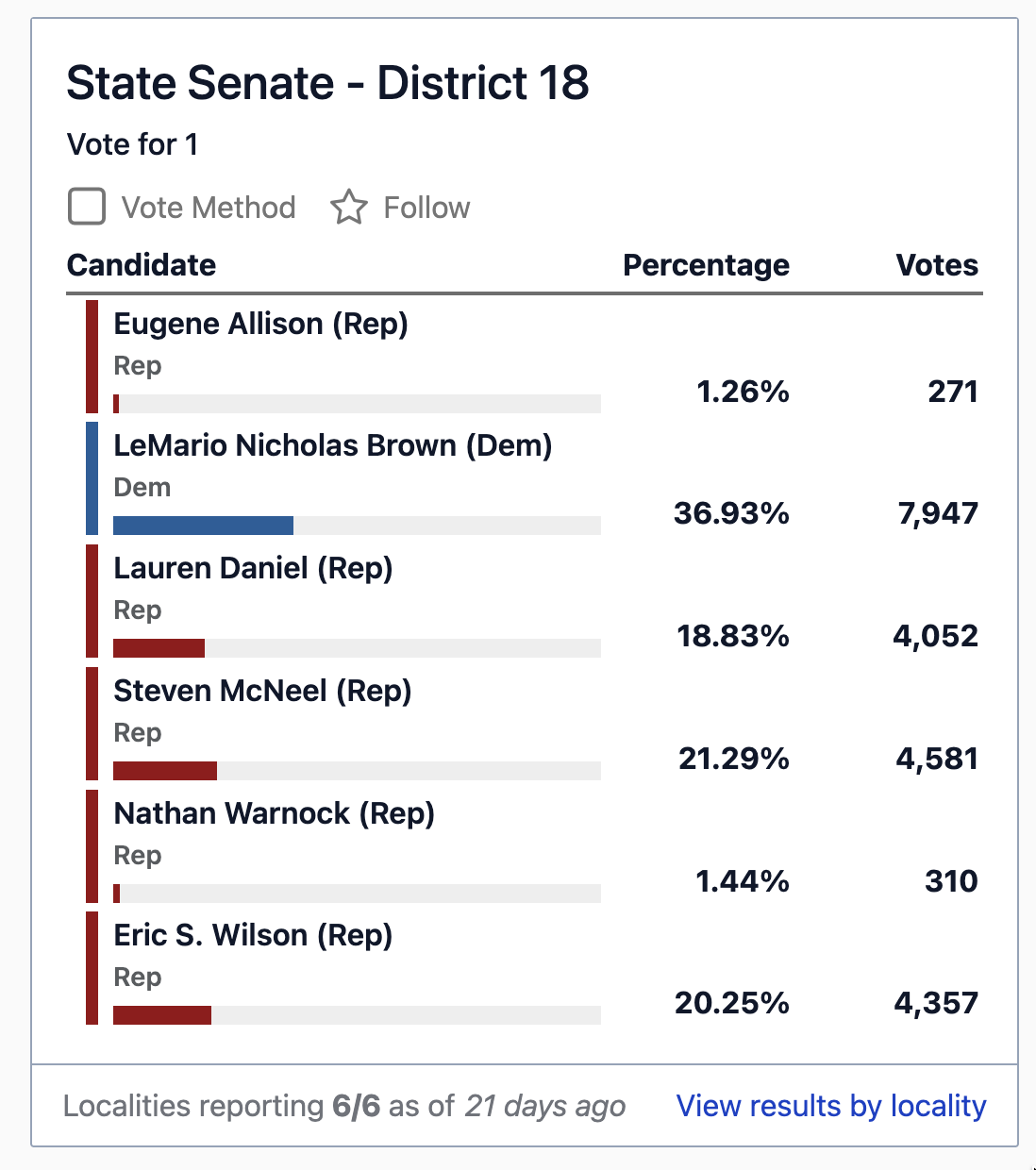
Task: Select candidate Lauren Daniel (Rep)
Action: click(x=254, y=568)
